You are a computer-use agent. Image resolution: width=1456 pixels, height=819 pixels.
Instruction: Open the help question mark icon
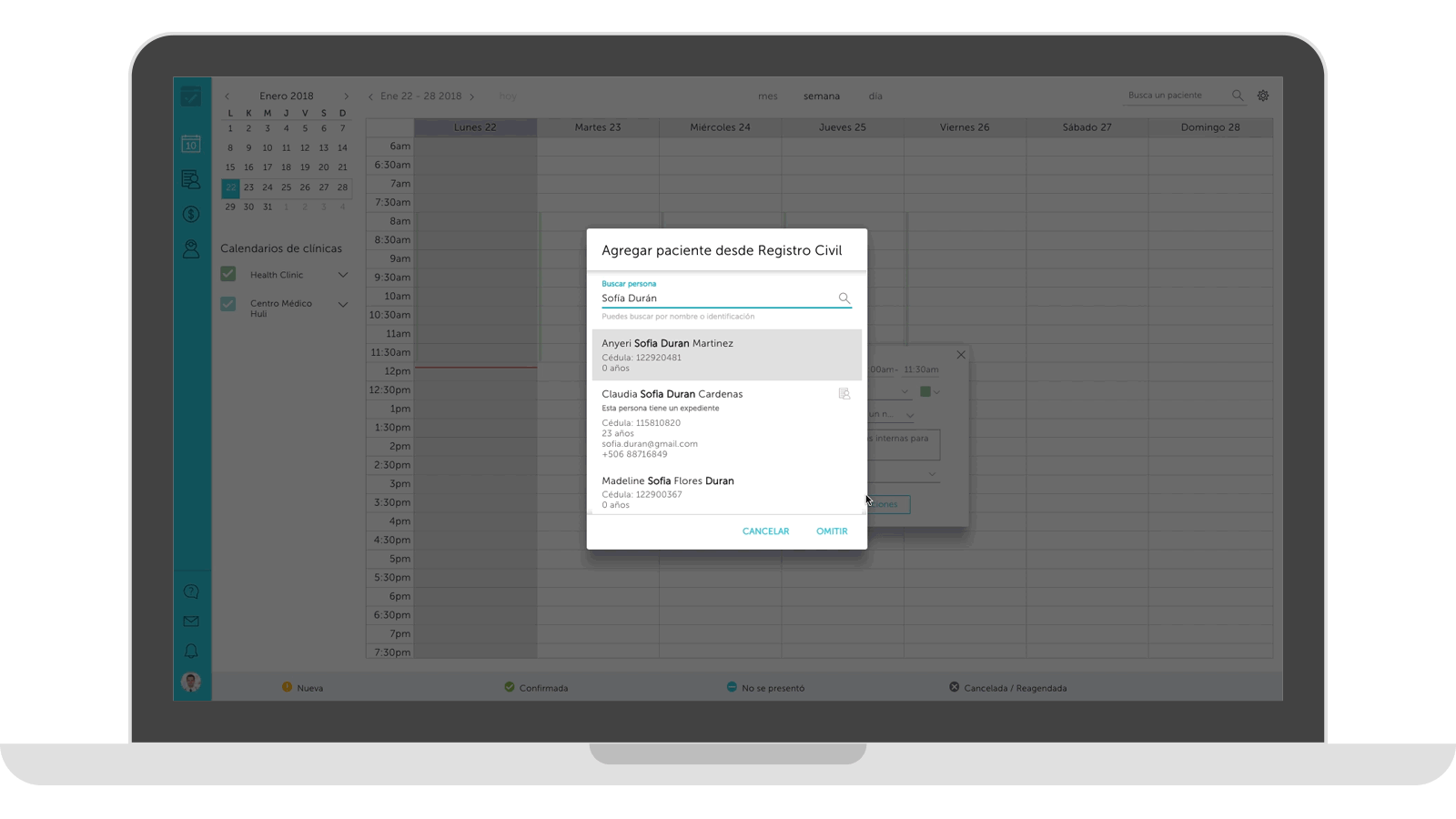pyautogui.click(x=191, y=591)
